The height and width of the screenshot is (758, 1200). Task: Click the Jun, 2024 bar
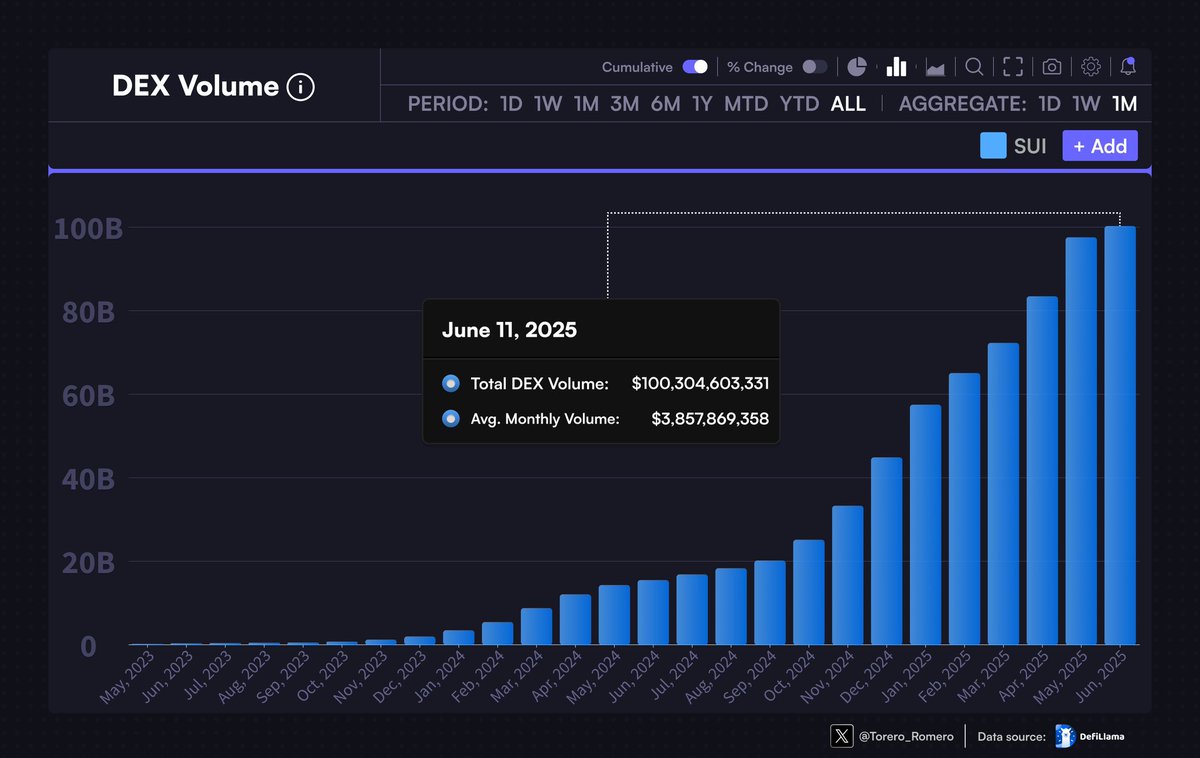[x=653, y=612]
